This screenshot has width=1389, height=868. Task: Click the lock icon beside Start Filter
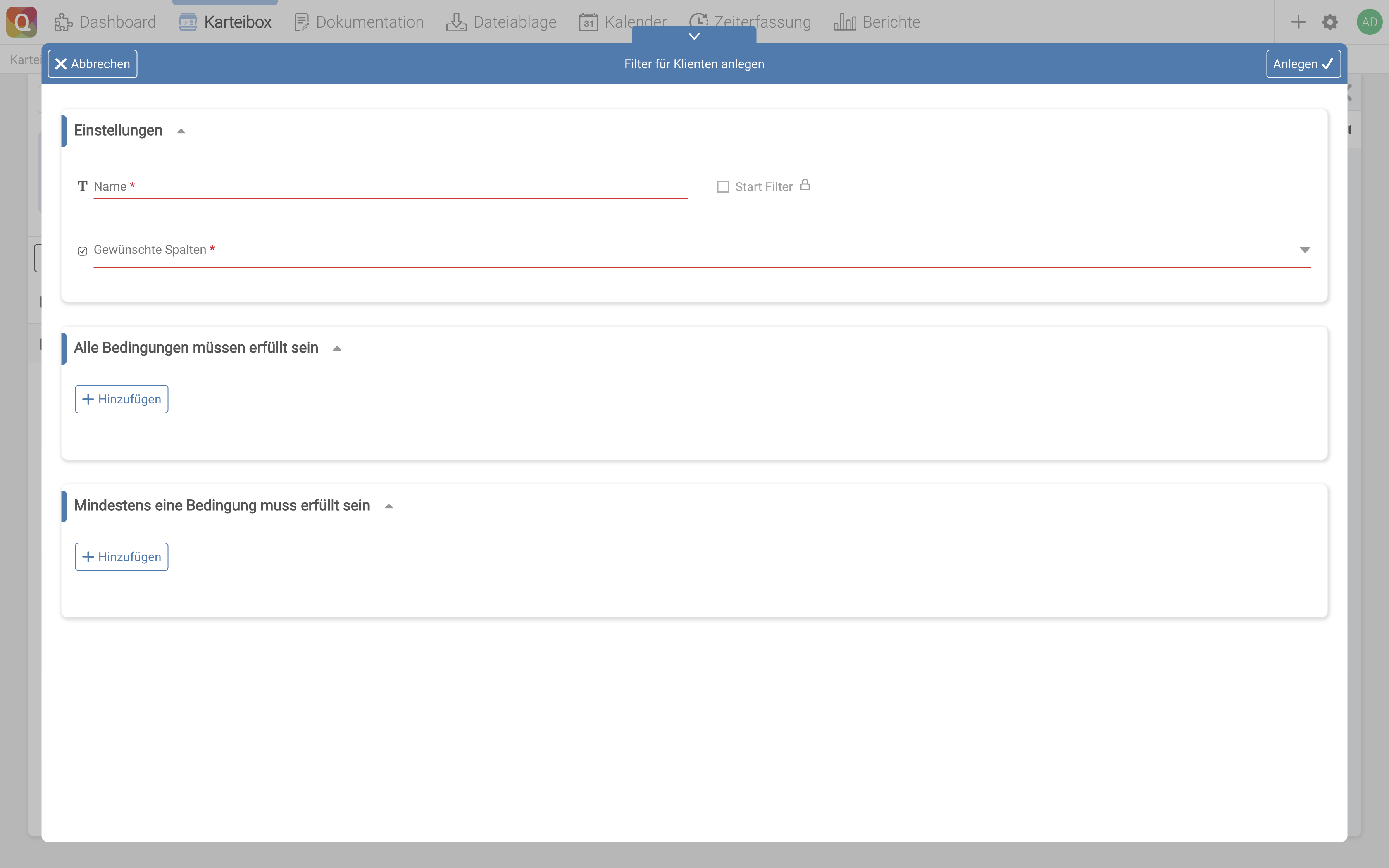pos(805,185)
